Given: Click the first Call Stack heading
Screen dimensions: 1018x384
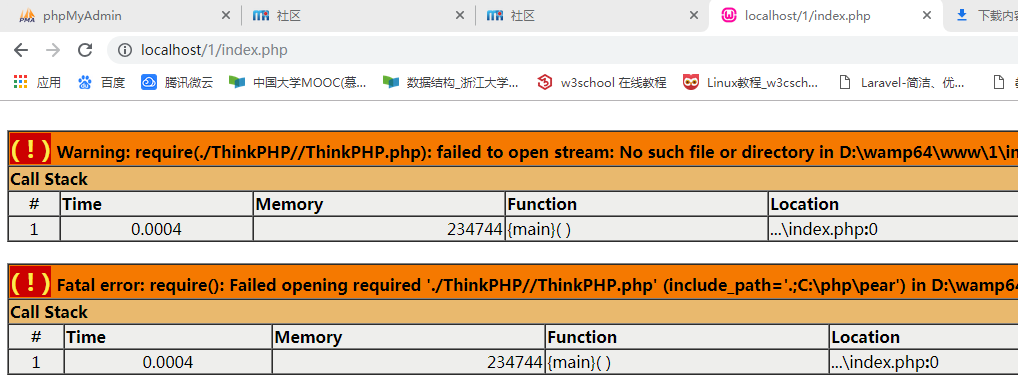Looking at the screenshot, I should pos(49,179).
